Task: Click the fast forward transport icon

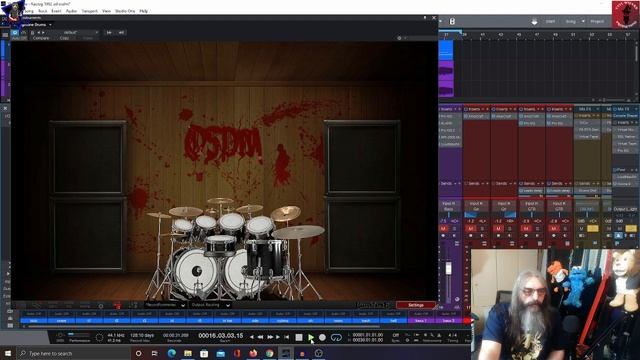Action: coord(270,337)
